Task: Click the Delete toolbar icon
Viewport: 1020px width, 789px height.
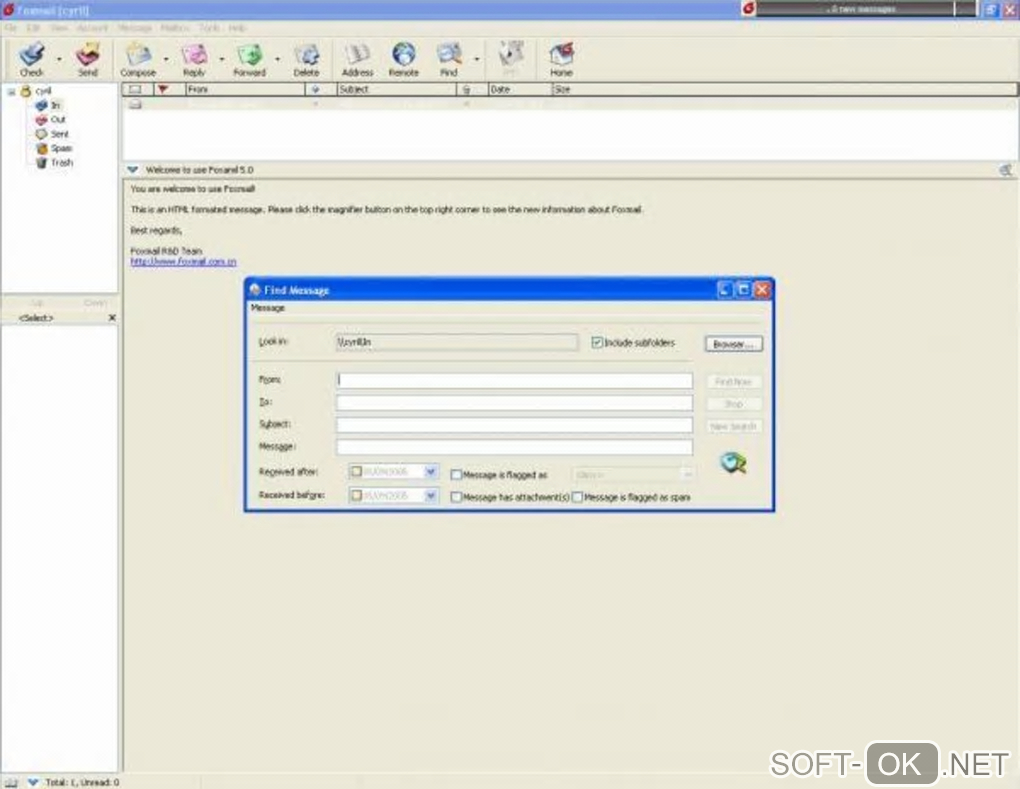Action: coord(306,55)
